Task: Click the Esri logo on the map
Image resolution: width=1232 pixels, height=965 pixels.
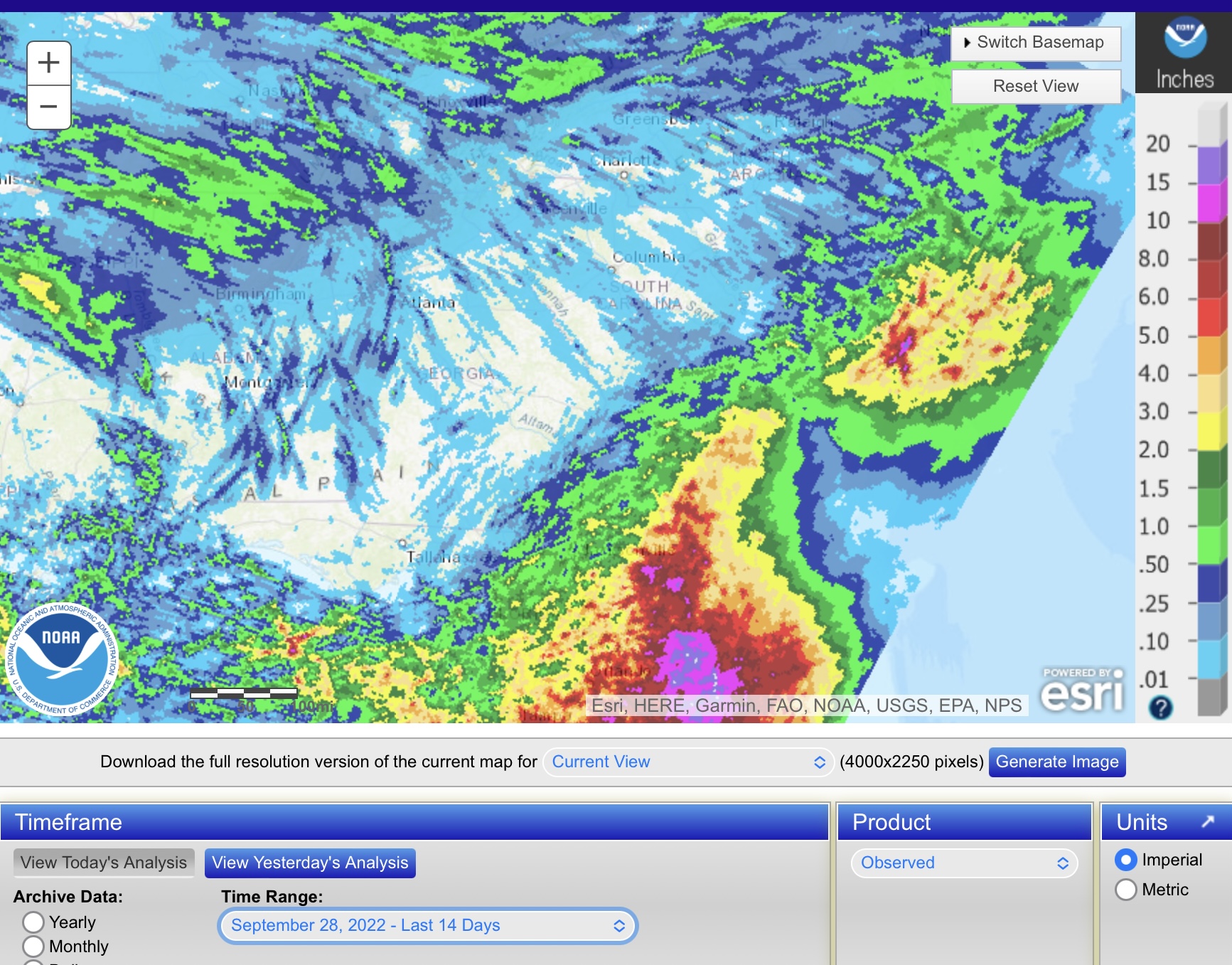Action: [1082, 691]
